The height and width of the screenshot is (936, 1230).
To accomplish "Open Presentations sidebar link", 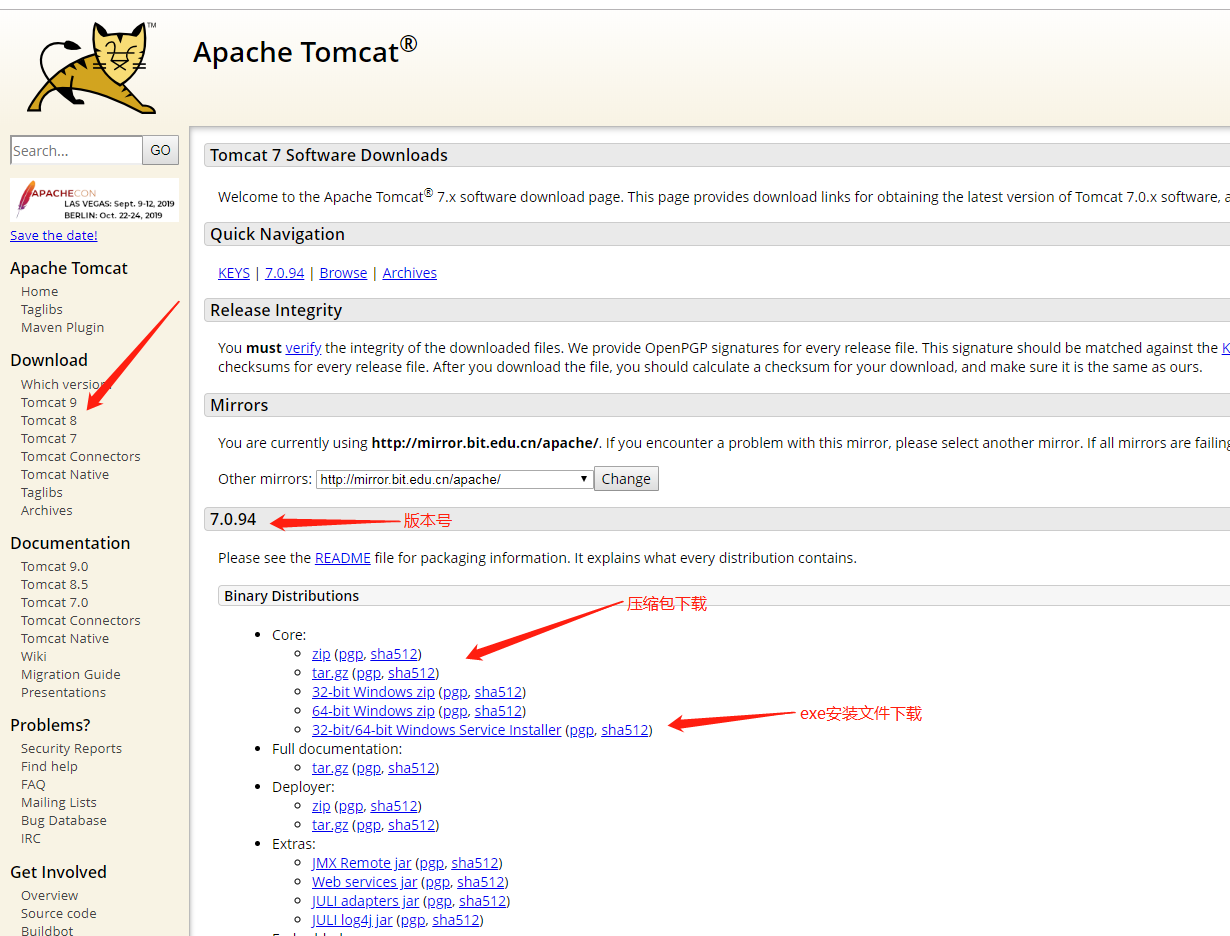I will pos(63,692).
